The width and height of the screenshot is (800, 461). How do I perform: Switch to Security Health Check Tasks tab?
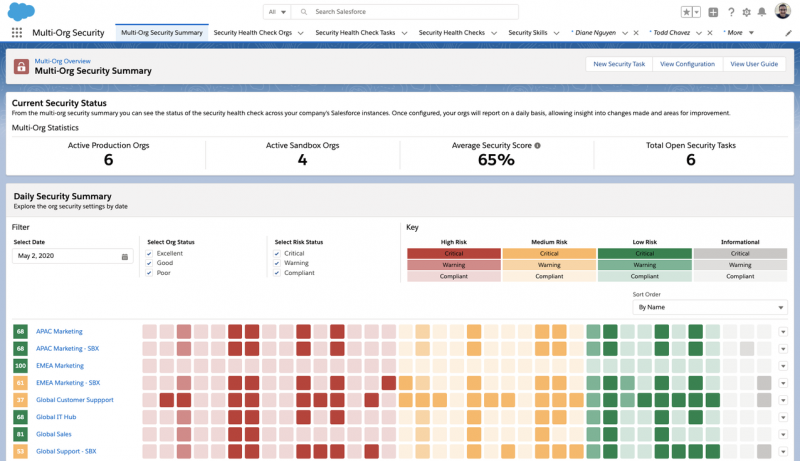(355, 33)
